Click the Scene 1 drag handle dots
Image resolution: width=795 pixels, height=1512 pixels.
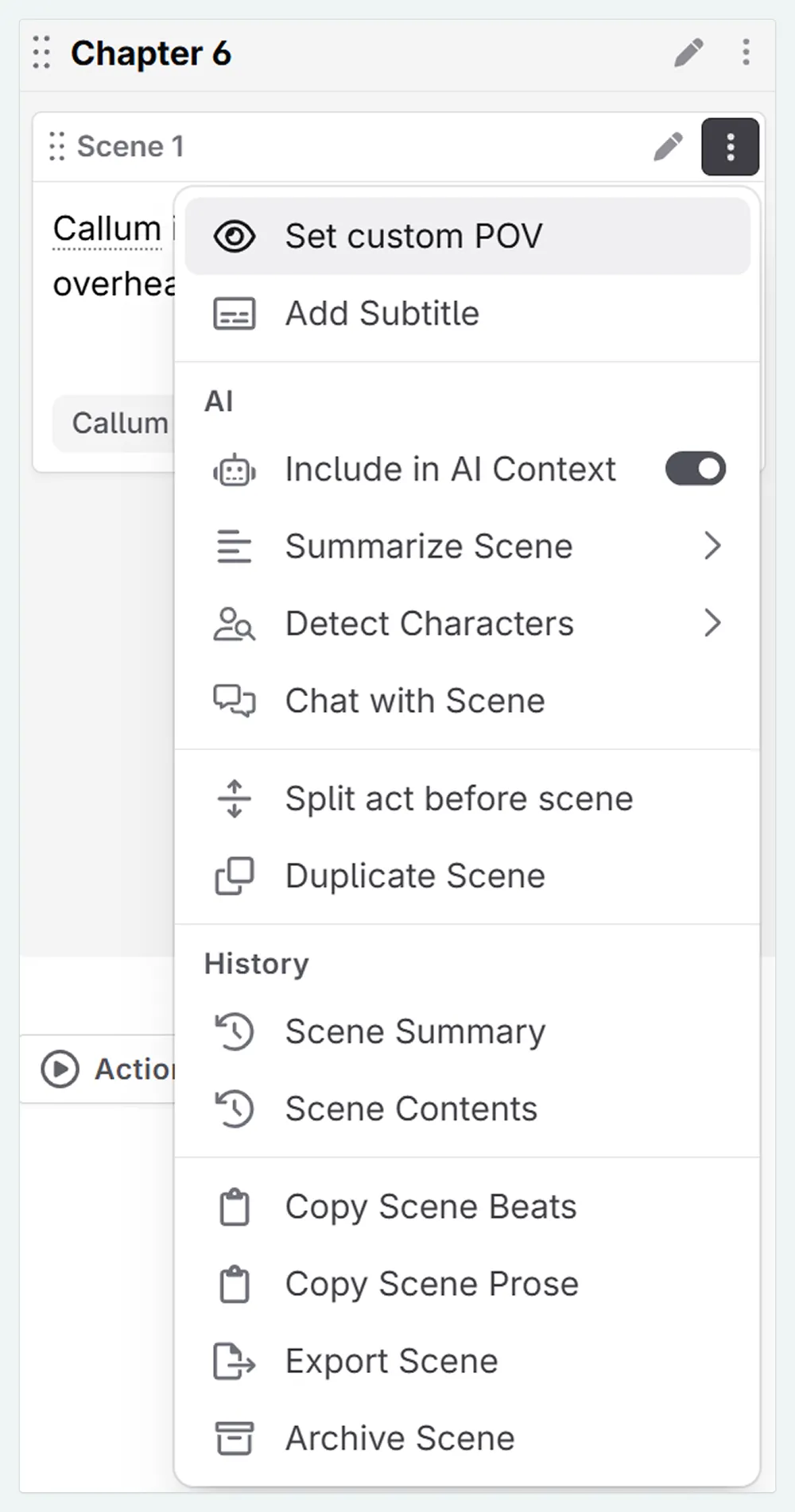56,147
